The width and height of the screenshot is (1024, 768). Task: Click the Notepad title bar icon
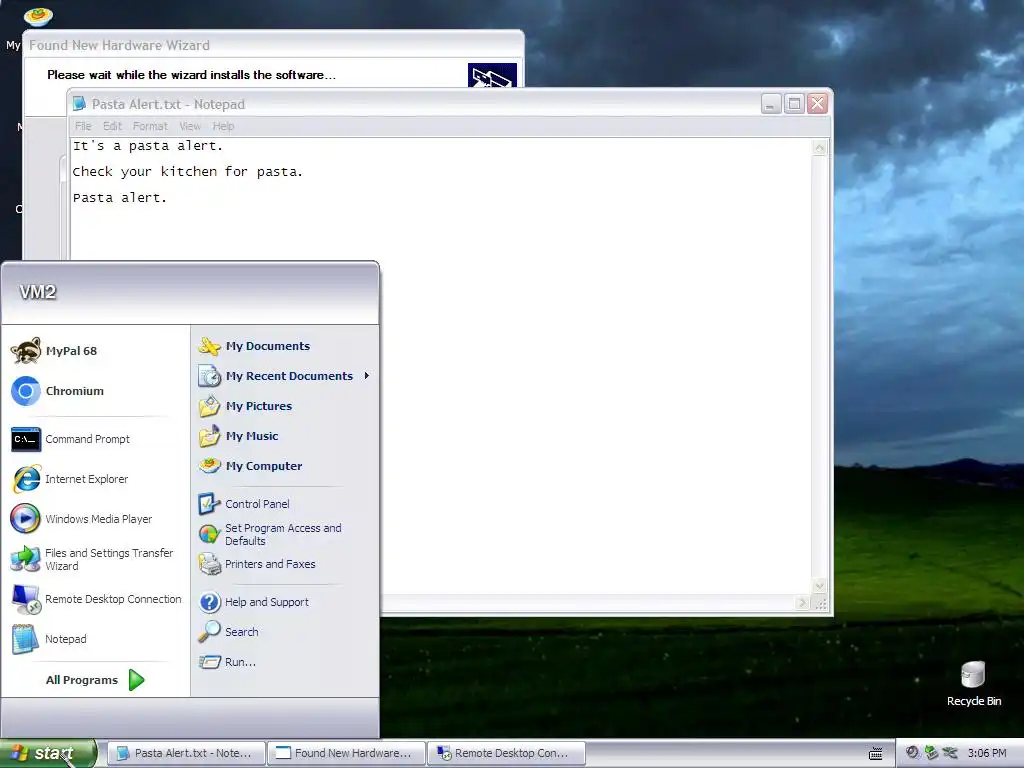point(80,104)
